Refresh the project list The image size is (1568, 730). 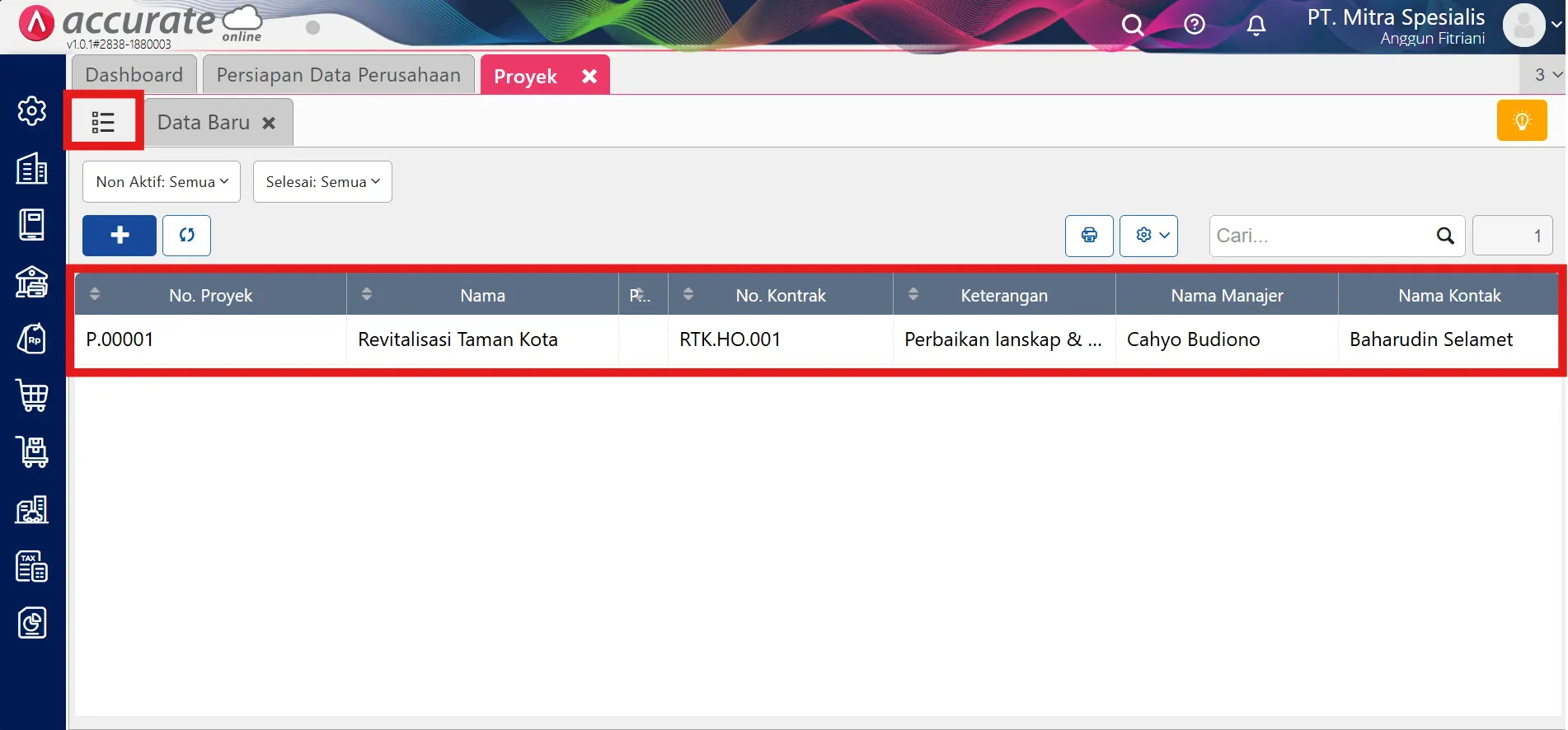[186, 236]
